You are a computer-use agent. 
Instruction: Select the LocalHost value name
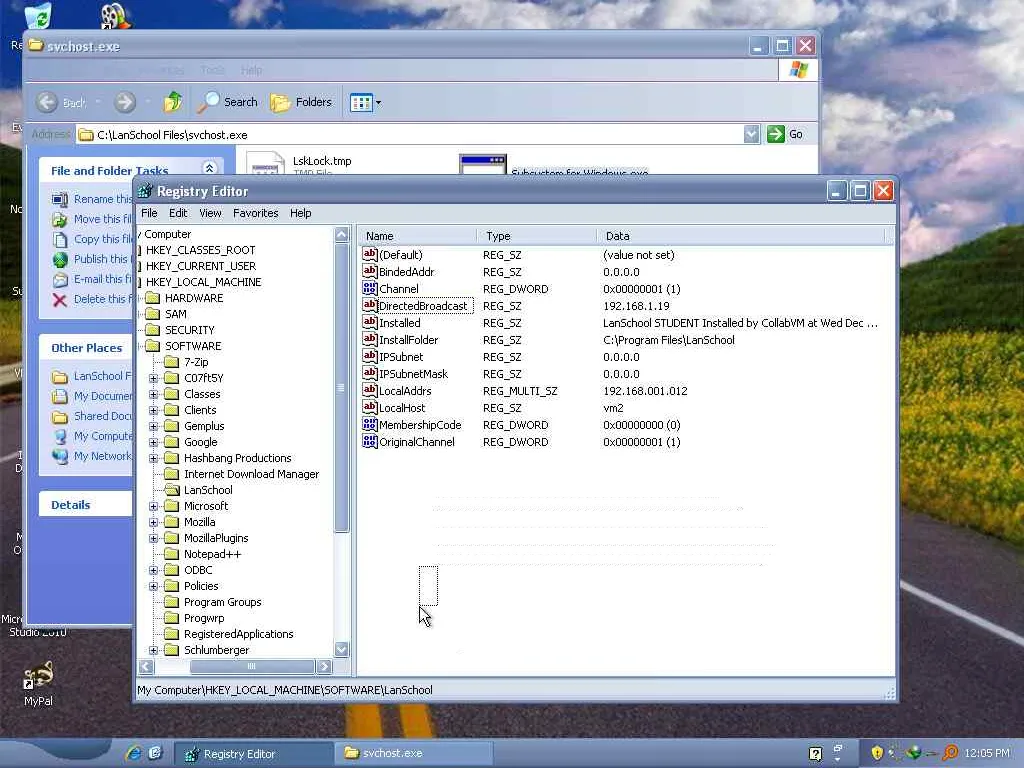[402, 408]
